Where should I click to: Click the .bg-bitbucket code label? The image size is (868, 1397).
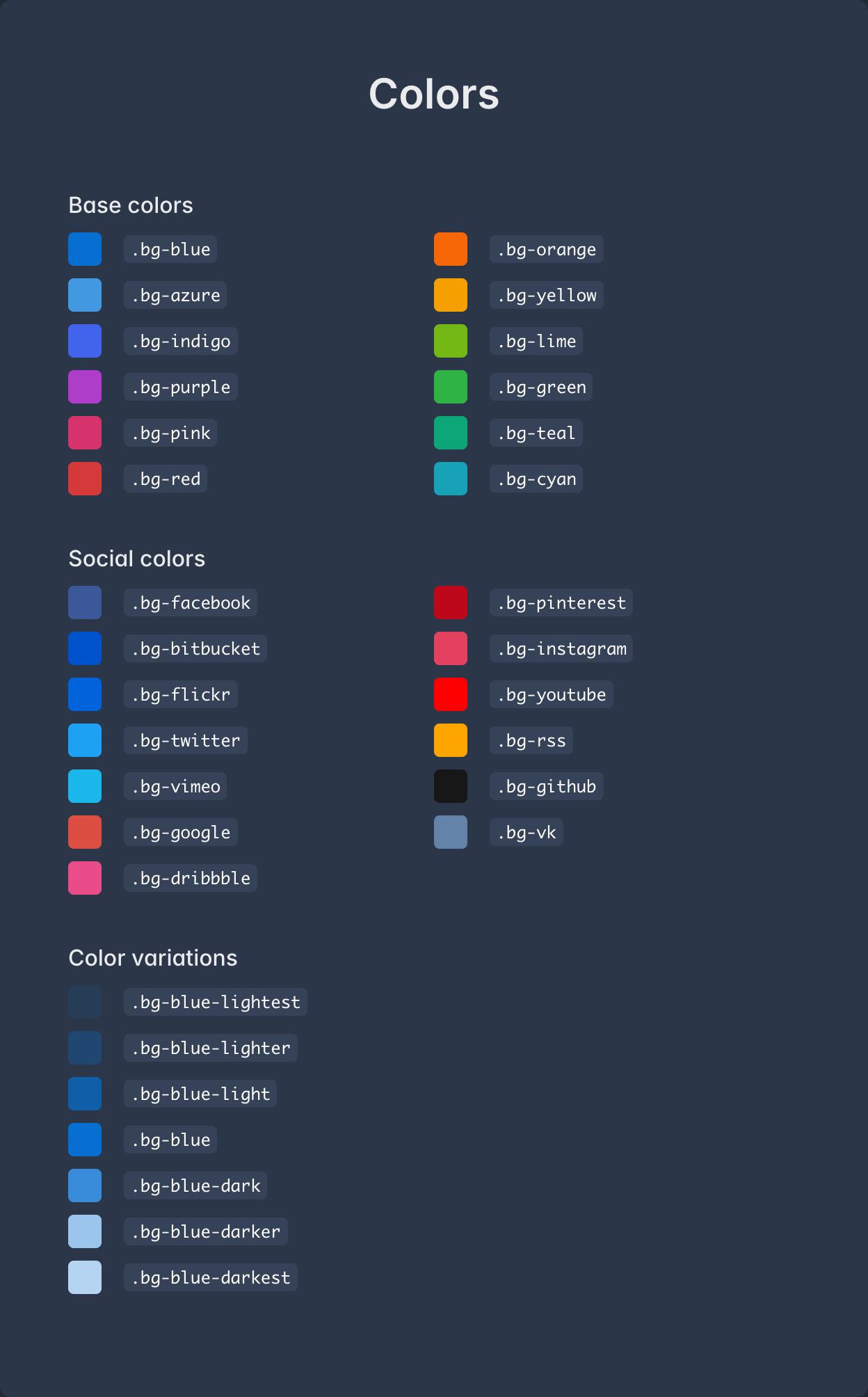point(195,648)
